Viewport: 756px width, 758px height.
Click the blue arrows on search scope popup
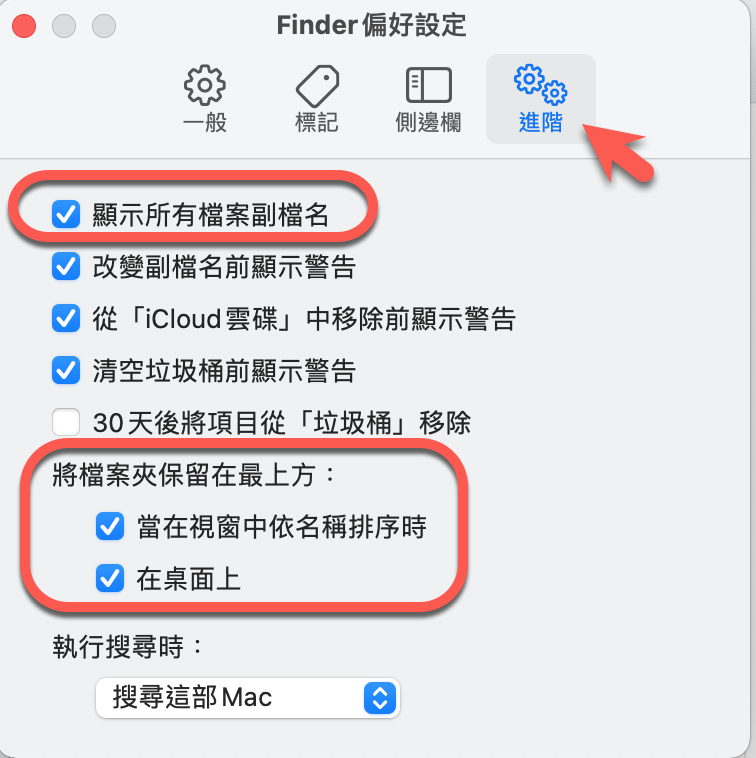click(380, 698)
